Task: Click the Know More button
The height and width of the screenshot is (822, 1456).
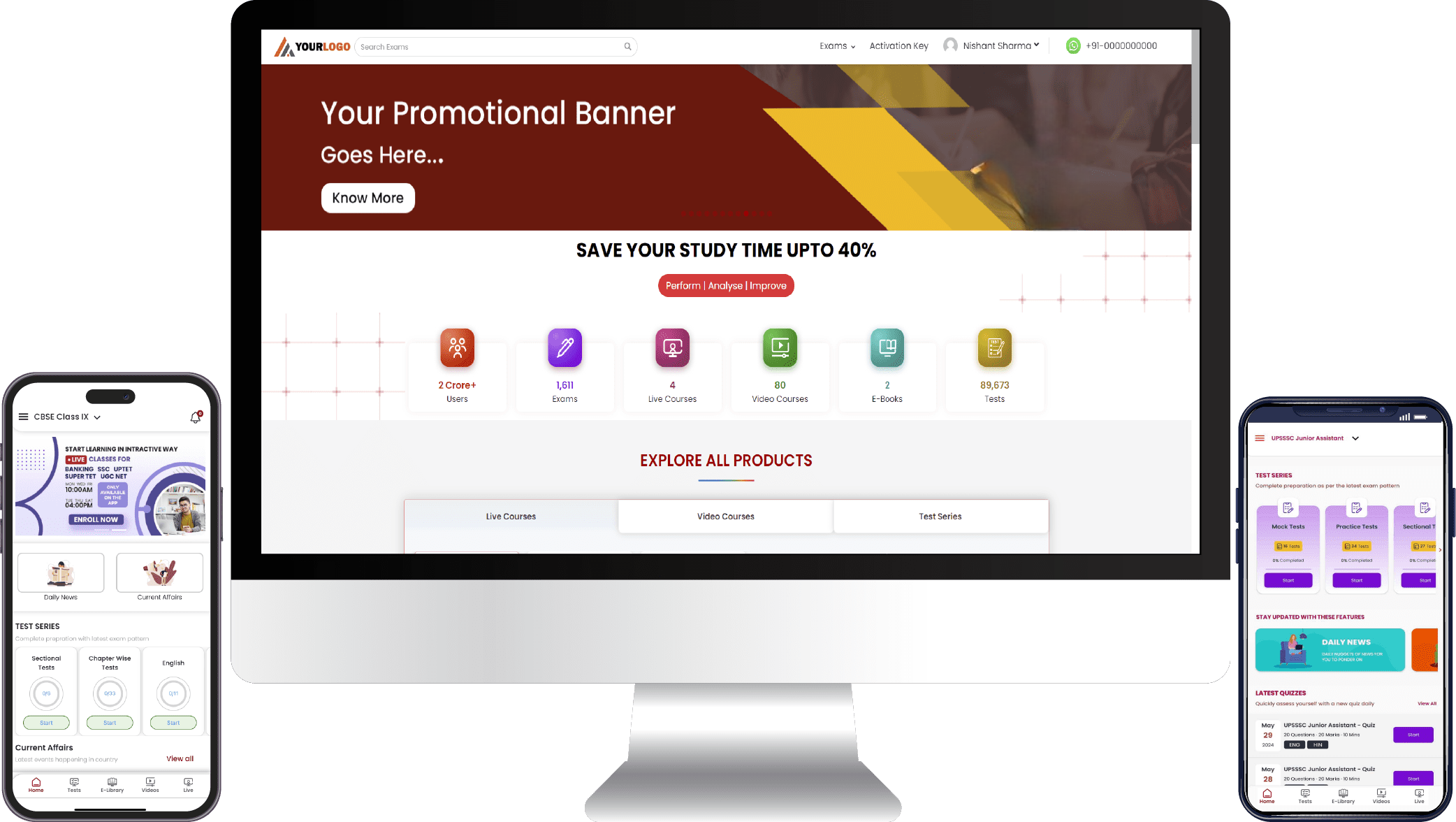Action: pos(367,197)
